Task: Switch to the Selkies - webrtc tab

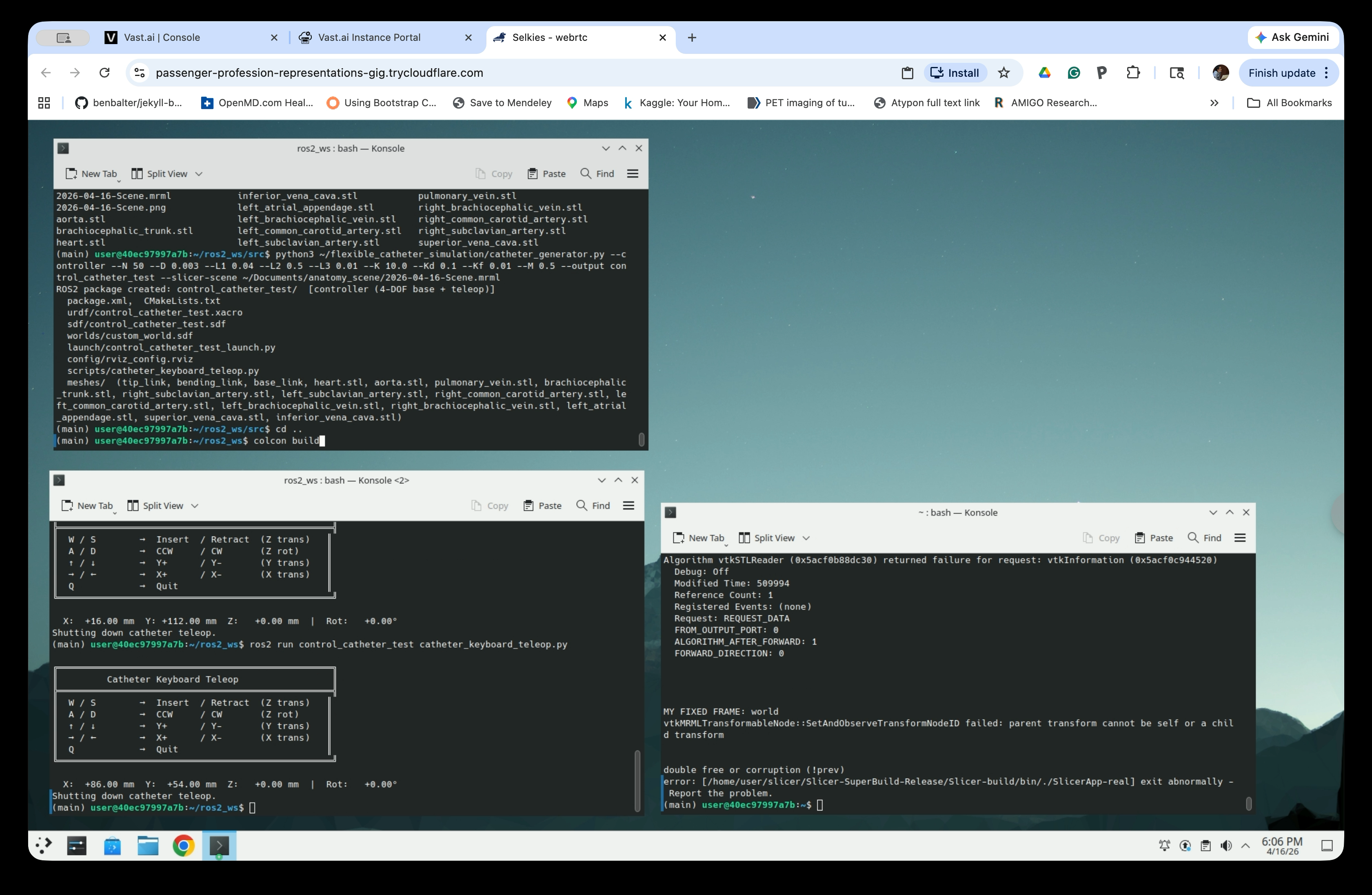Action: 553,38
